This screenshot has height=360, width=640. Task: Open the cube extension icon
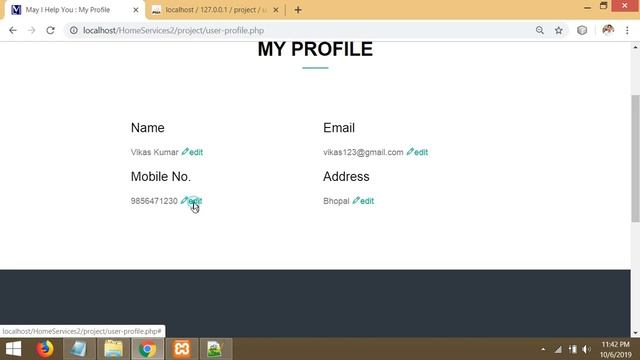point(582,30)
